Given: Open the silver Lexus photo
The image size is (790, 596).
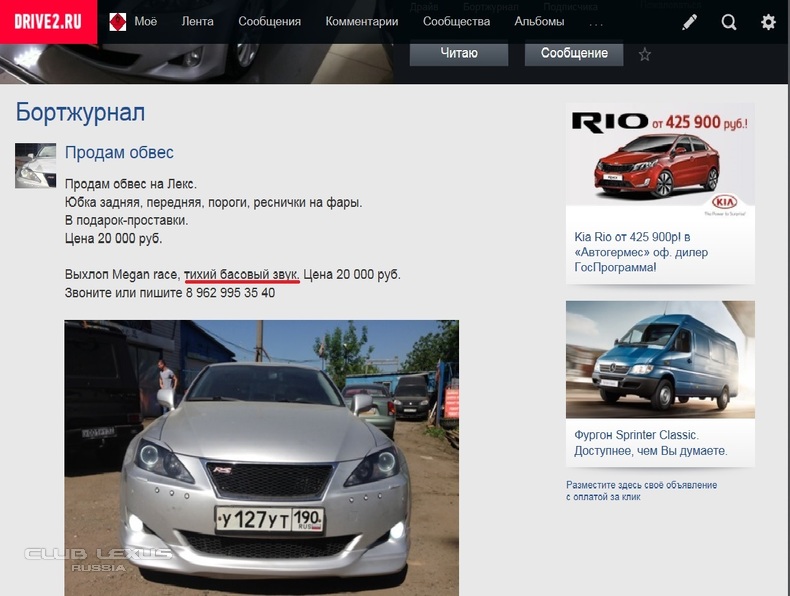Looking at the screenshot, I should coord(261,457).
